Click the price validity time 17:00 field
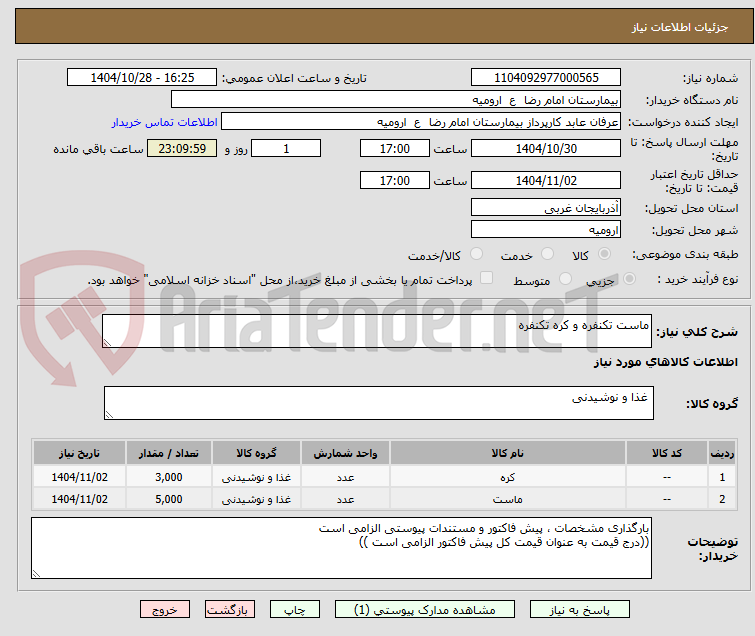This screenshot has height=636, width=755. [x=394, y=180]
